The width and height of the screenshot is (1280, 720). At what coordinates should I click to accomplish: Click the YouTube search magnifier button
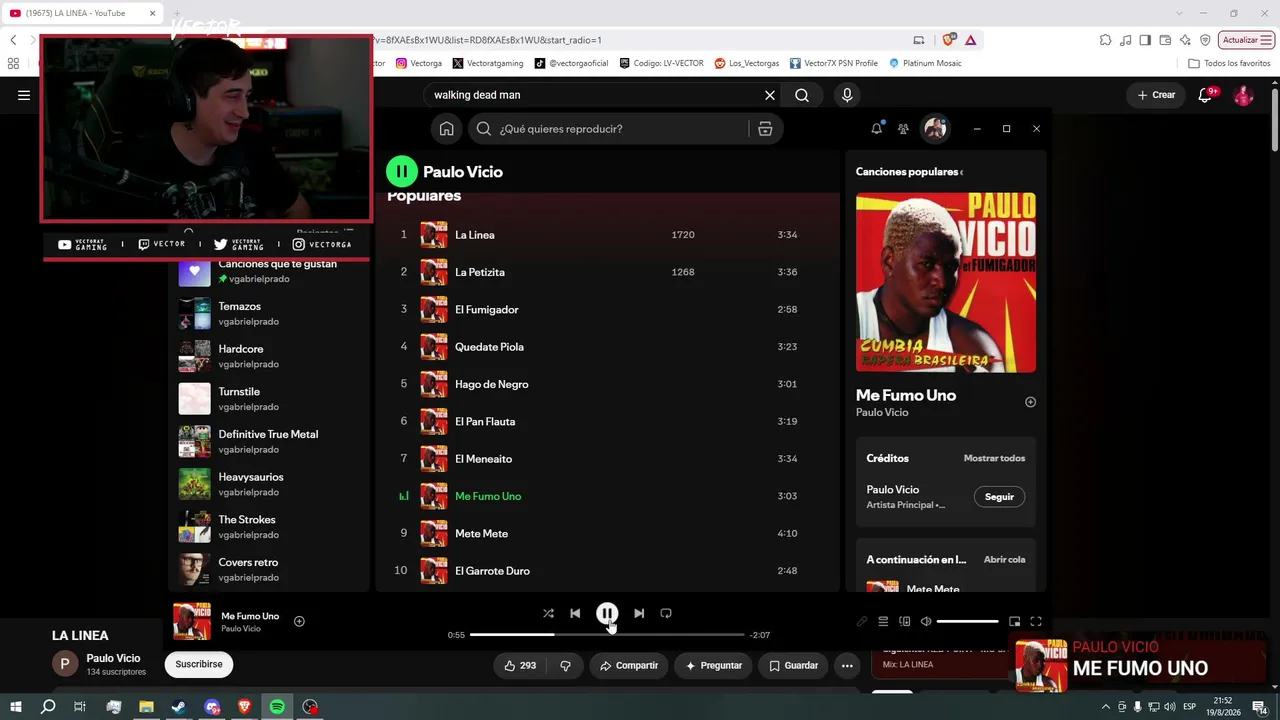(x=802, y=95)
